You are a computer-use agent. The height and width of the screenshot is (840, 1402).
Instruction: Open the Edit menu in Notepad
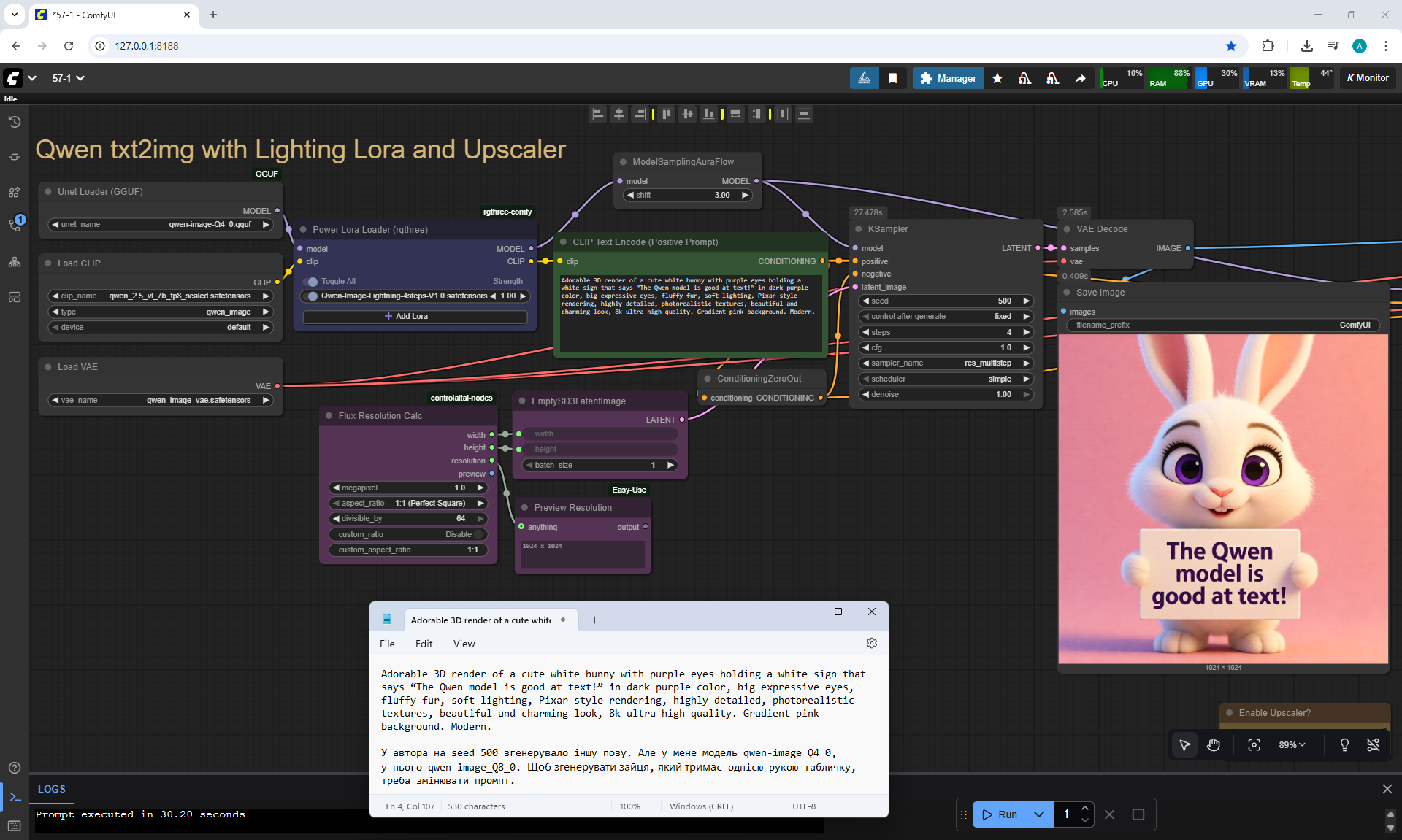(424, 644)
